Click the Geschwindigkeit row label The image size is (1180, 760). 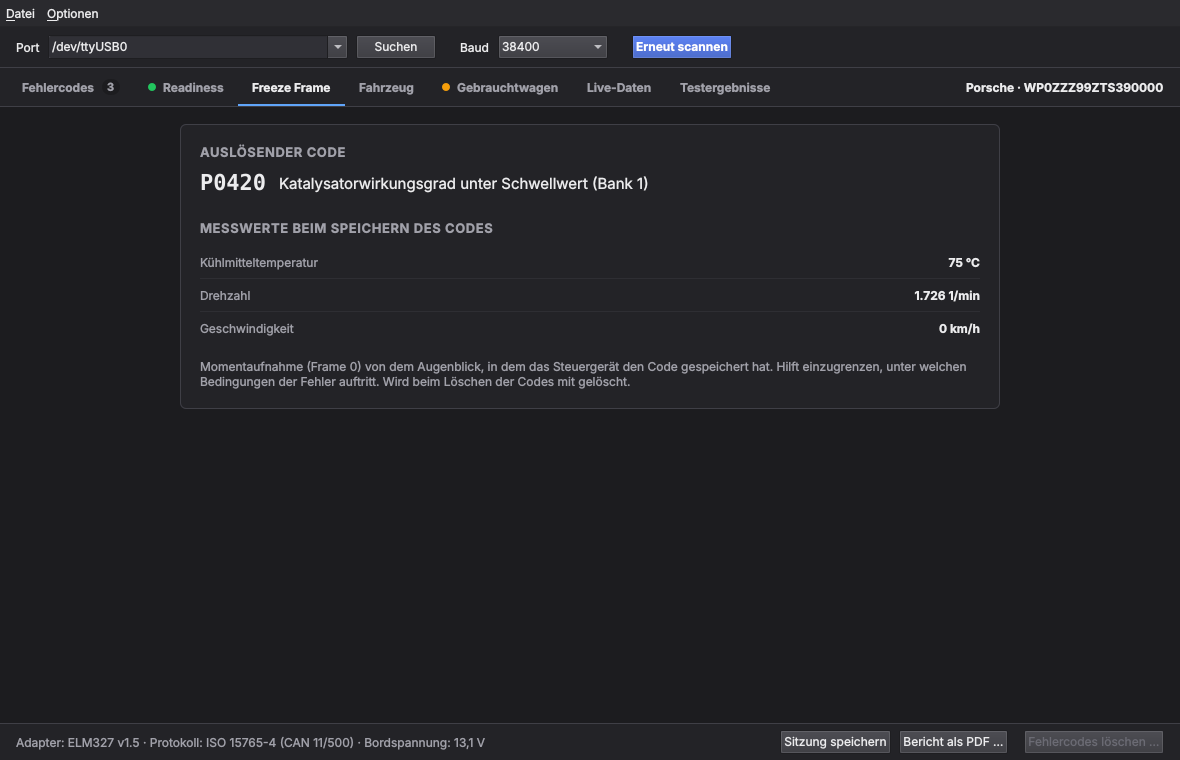point(247,329)
